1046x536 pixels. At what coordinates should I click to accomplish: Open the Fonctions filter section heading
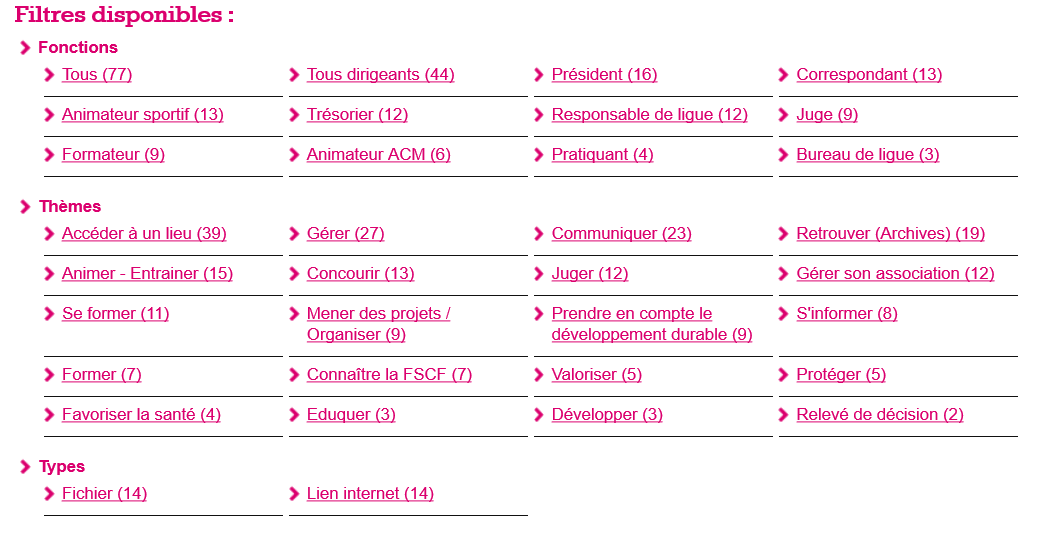pyautogui.click(x=78, y=47)
